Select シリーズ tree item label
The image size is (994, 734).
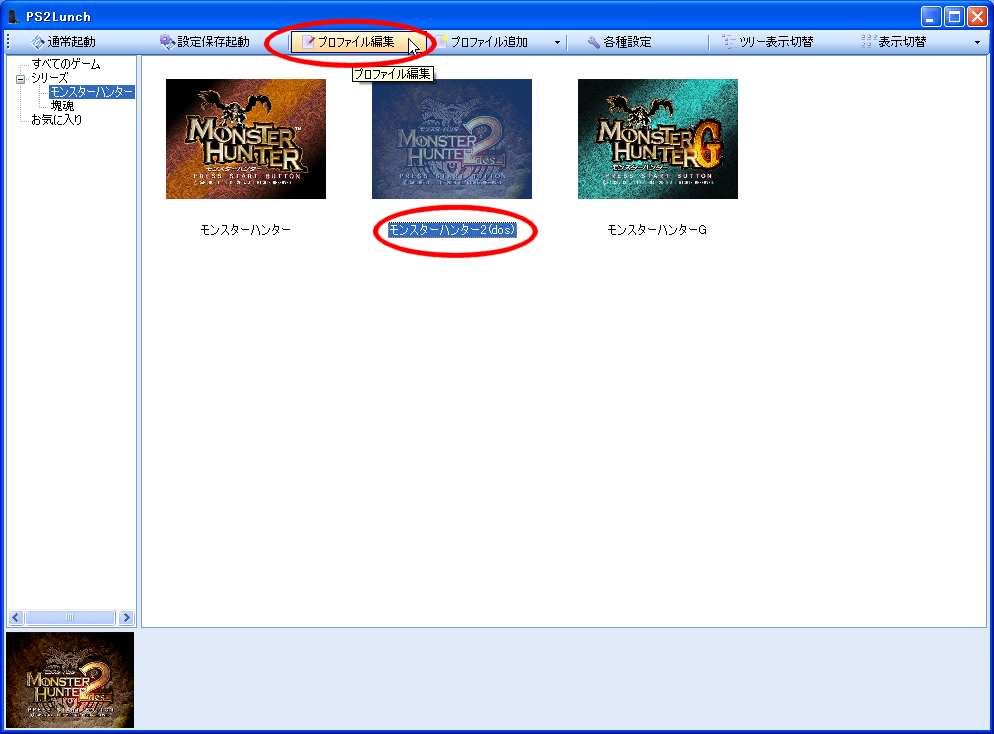click(x=49, y=78)
